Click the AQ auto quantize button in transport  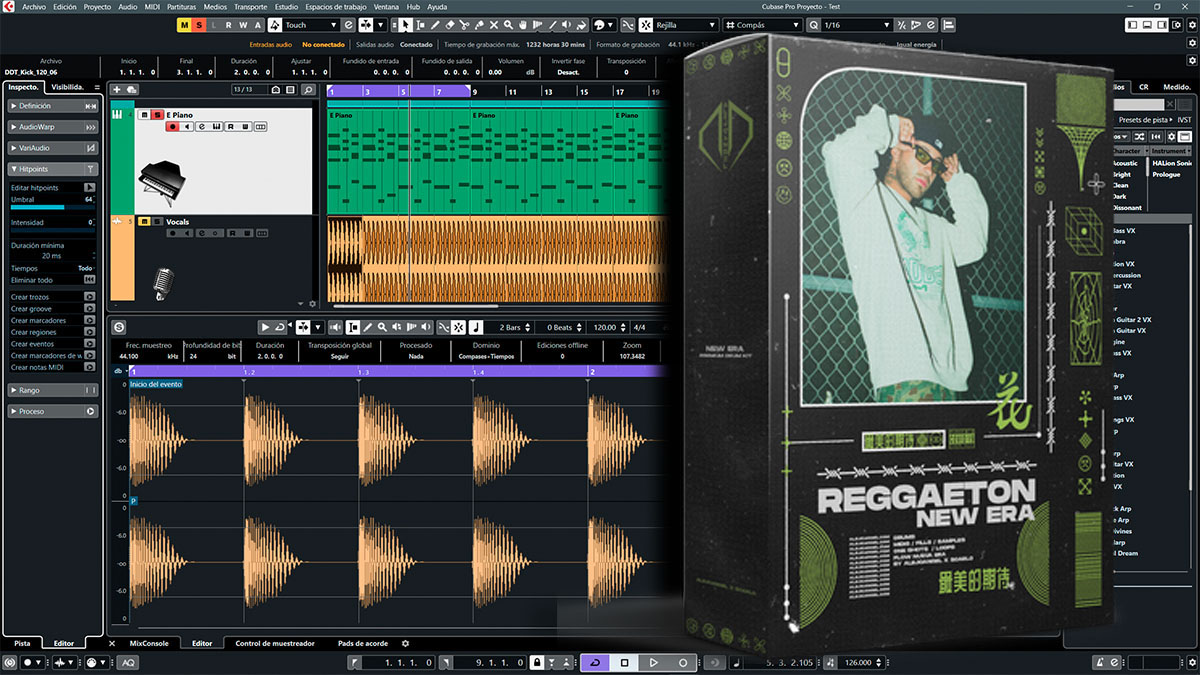[129, 663]
